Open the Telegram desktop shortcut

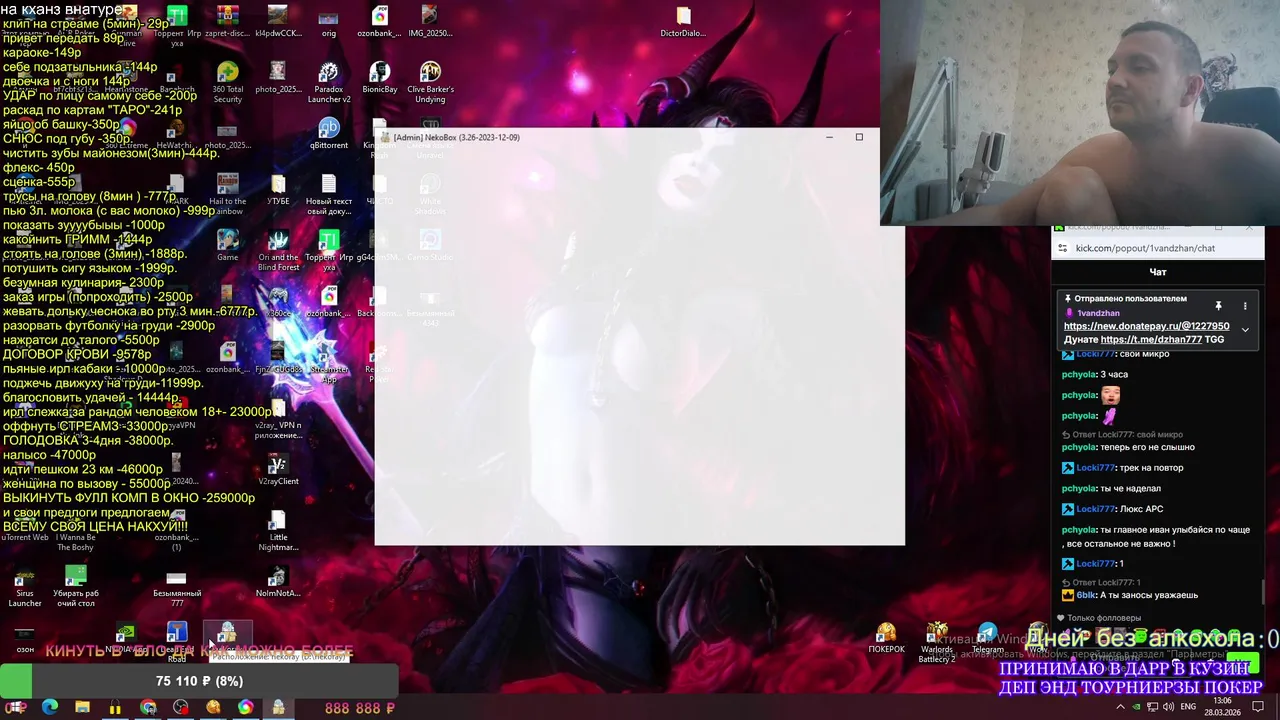[988, 638]
